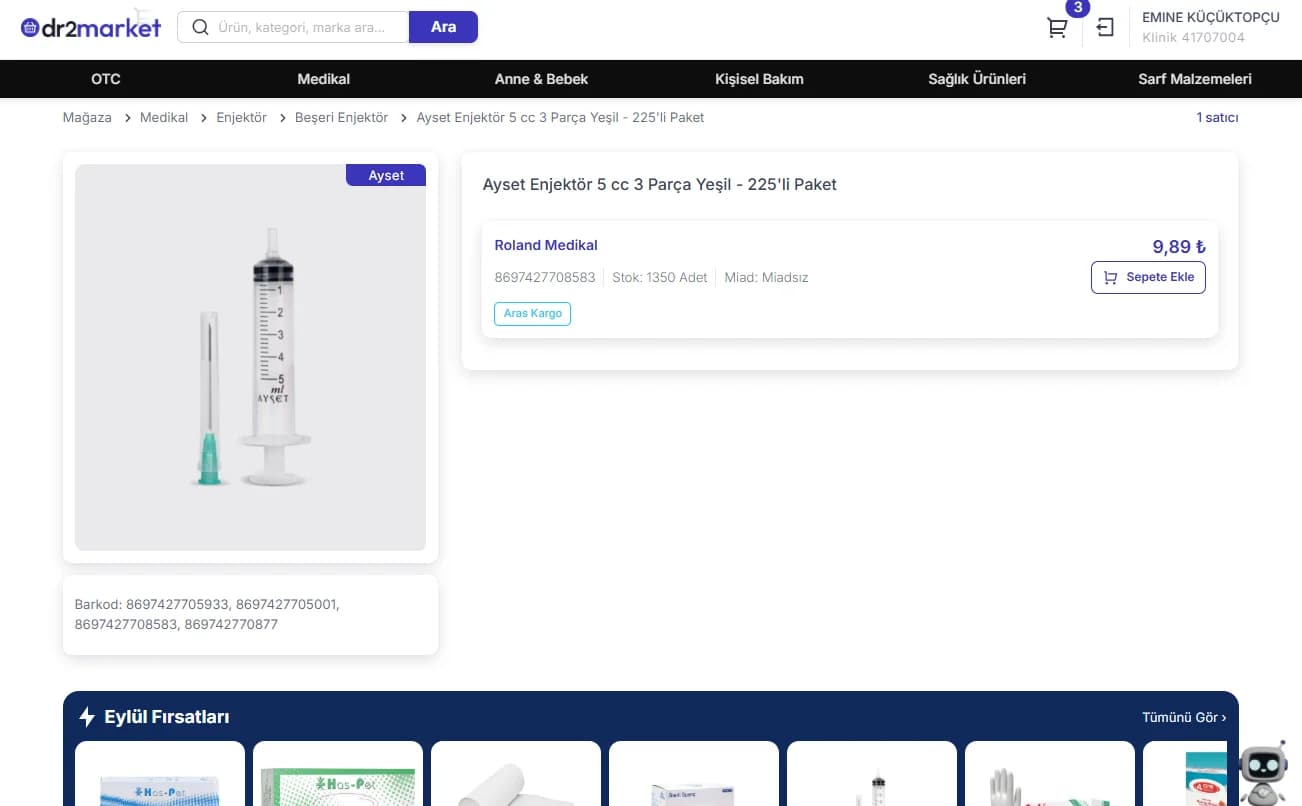The width and height of the screenshot is (1302, 806).
Task: Click the Ara search button
Action: pyautogui.click(x=443, y=27)
